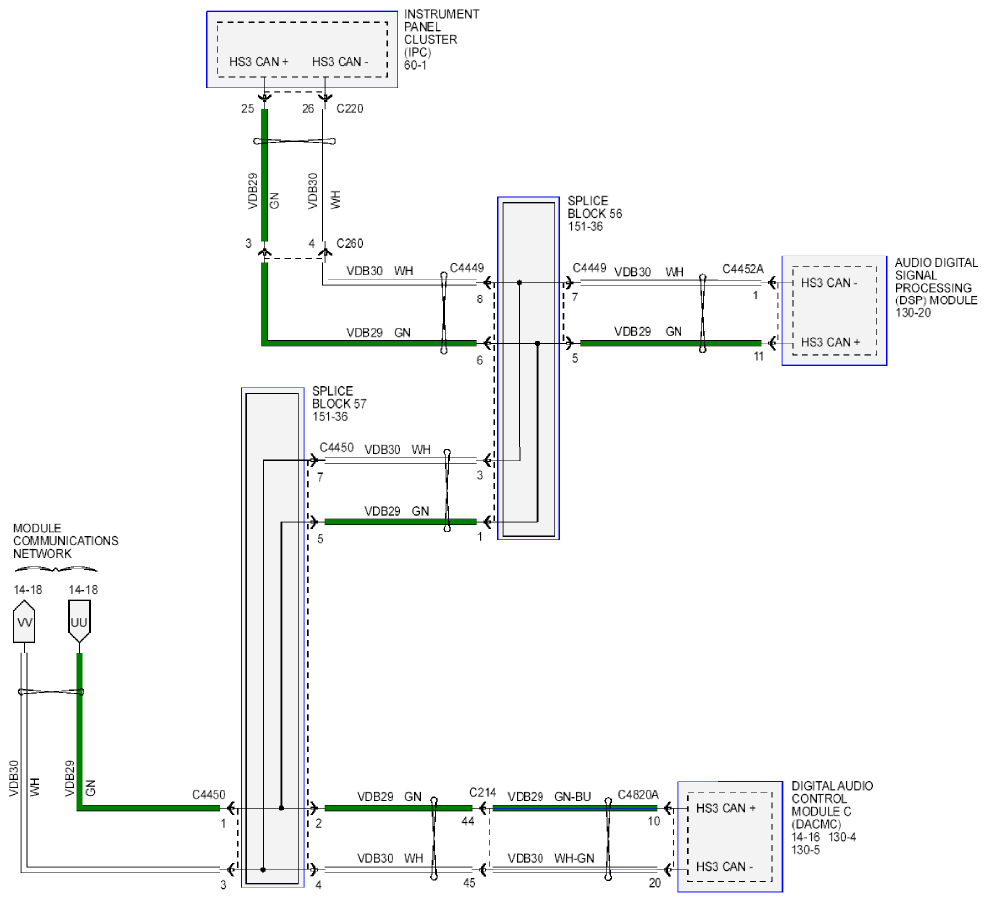Image resolution: width=988 pixels, height=902 pixels.
Task: Open the 130-20 reference for DSP module
Action: [912, 313]
